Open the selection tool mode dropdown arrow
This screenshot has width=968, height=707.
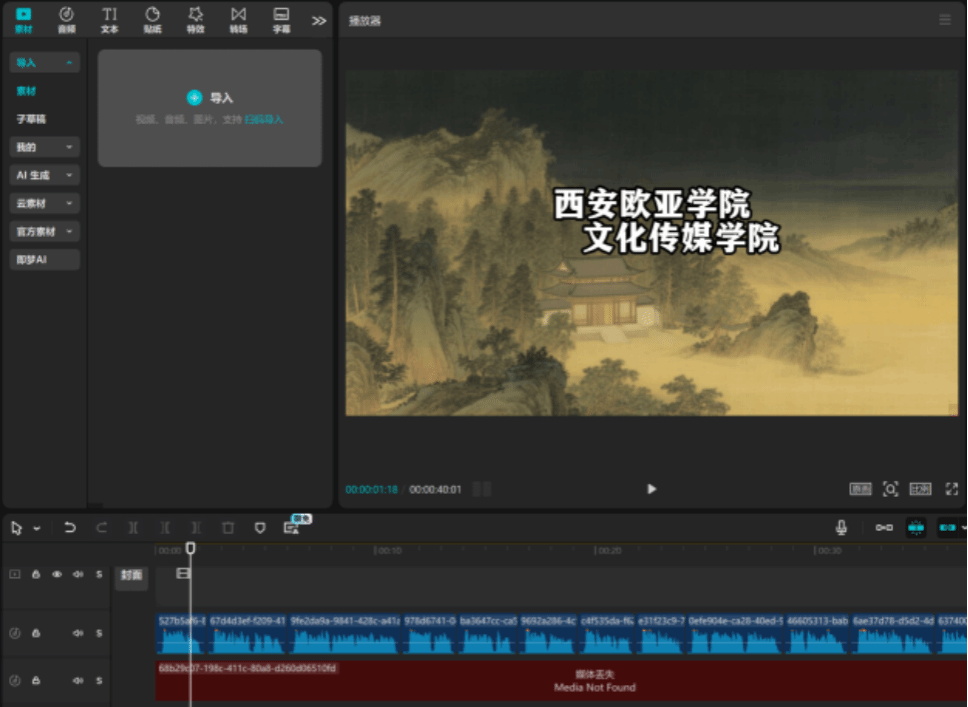(x=37, y=528)
